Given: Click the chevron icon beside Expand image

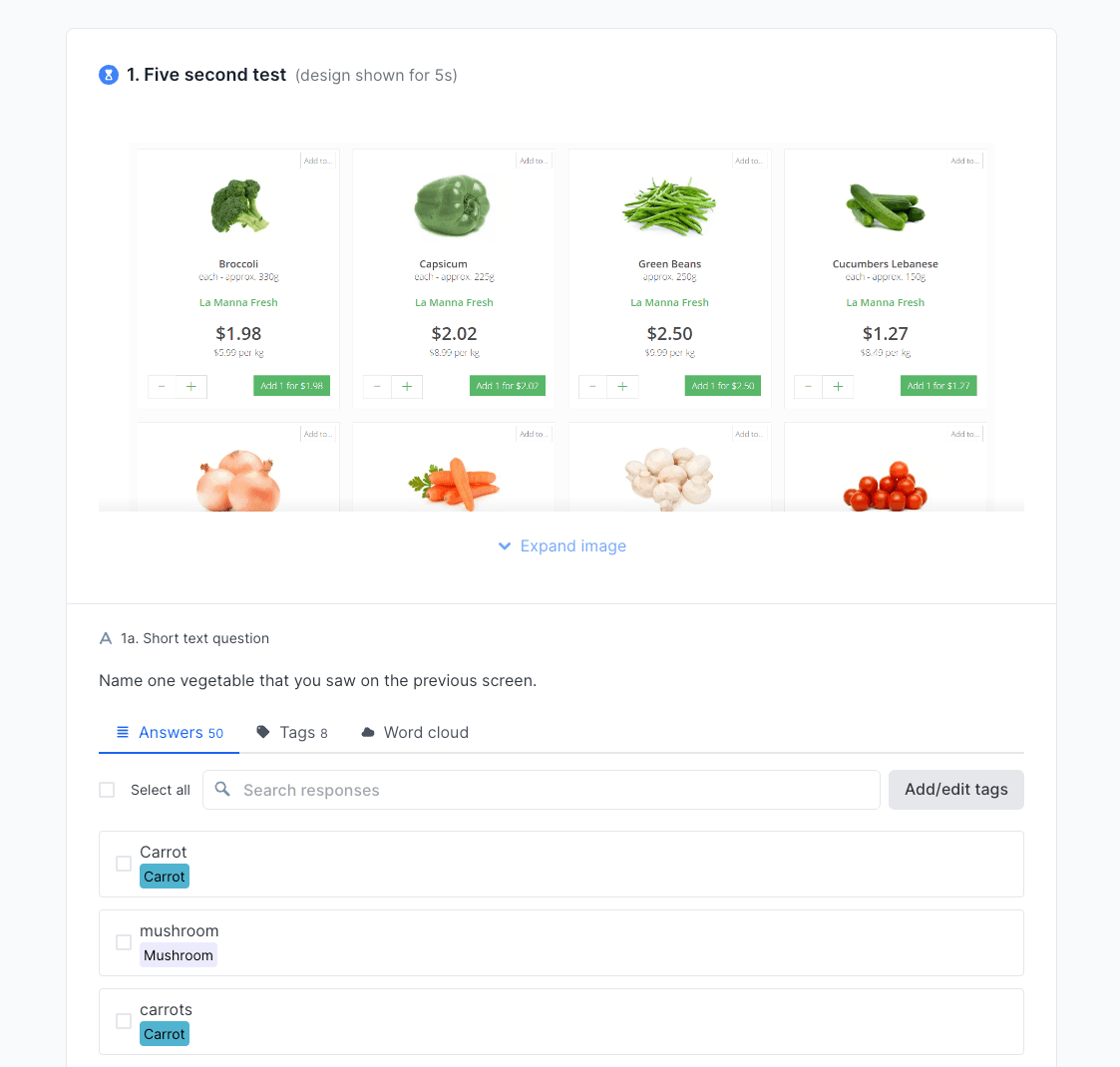Looking at the screenshot, I should coord(505,546).
